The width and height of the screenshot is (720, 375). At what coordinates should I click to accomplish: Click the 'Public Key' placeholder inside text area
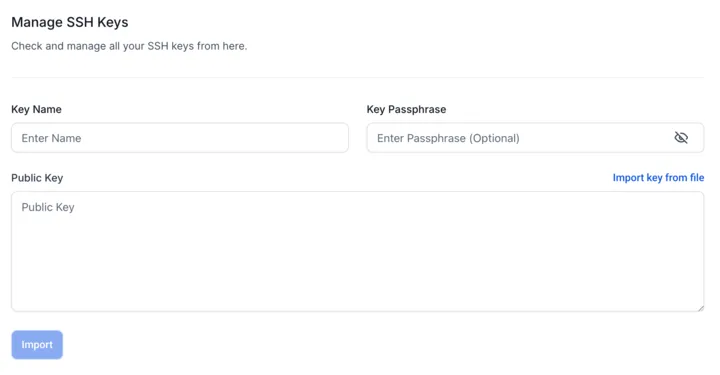point(48,207)
